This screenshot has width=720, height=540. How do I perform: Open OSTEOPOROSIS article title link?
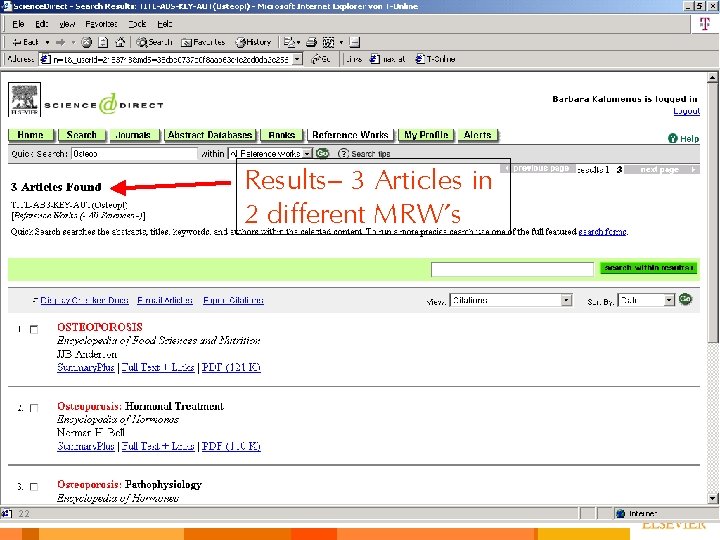100,327
